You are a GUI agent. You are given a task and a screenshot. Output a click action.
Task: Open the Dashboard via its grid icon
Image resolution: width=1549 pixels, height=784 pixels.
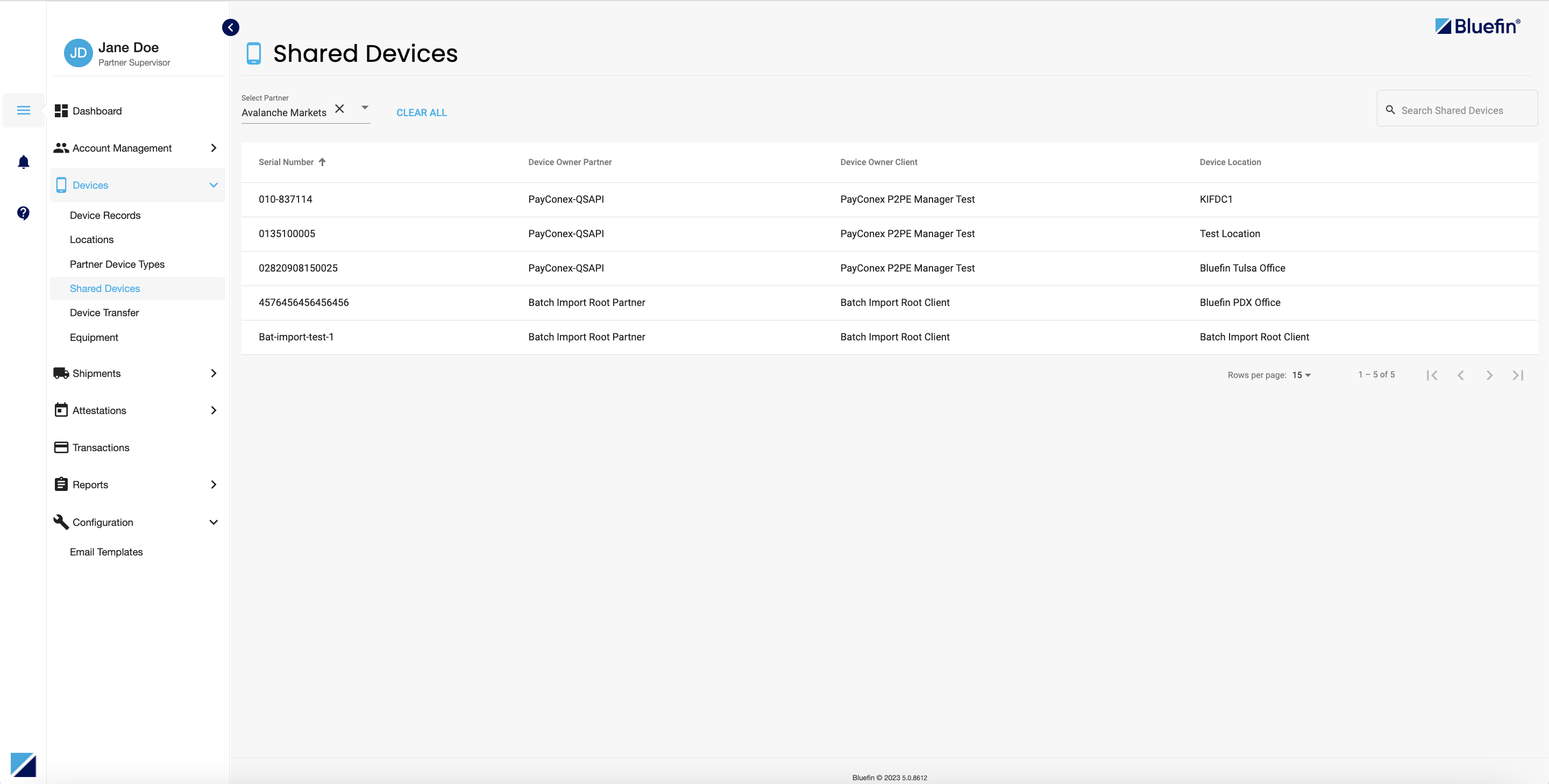(60, 111)
